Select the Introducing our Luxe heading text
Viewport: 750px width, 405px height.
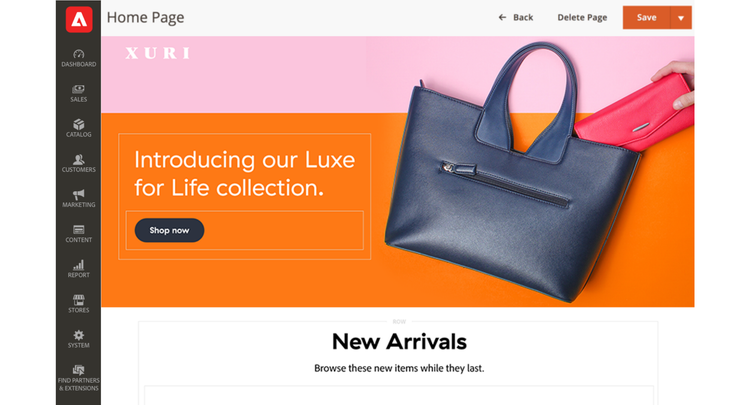[244, 174]
